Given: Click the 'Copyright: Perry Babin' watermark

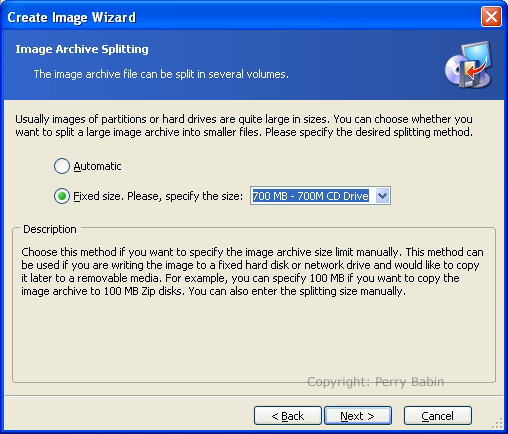Looking at the screenshot, I should pyautogui.click(x=375, y=382).
